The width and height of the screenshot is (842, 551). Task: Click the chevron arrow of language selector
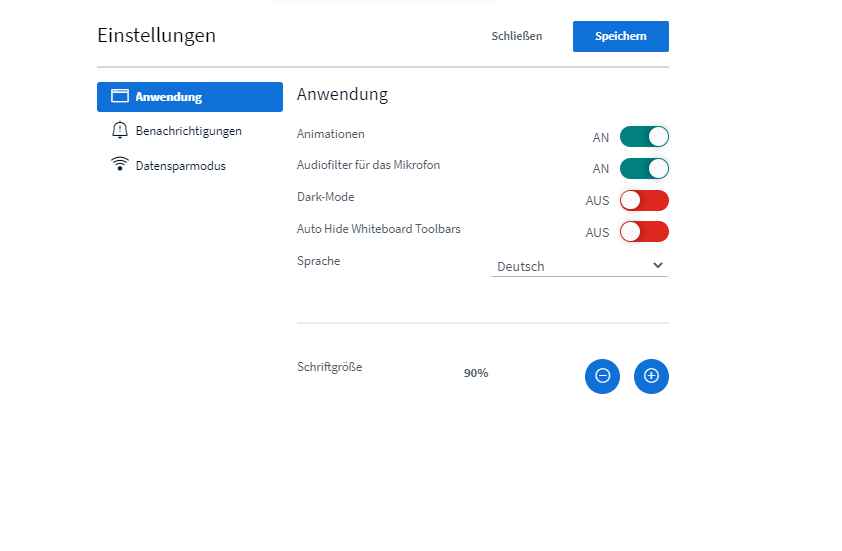(x=657, y=265)
